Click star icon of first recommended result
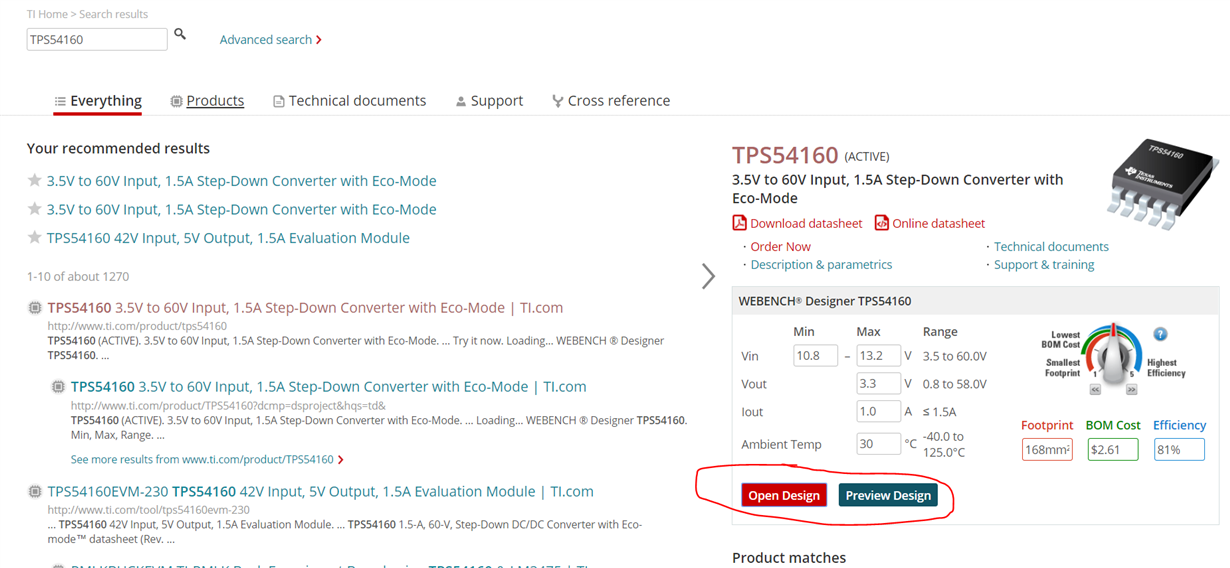This screenshot has height=568, width=1230. coord(35,181)
